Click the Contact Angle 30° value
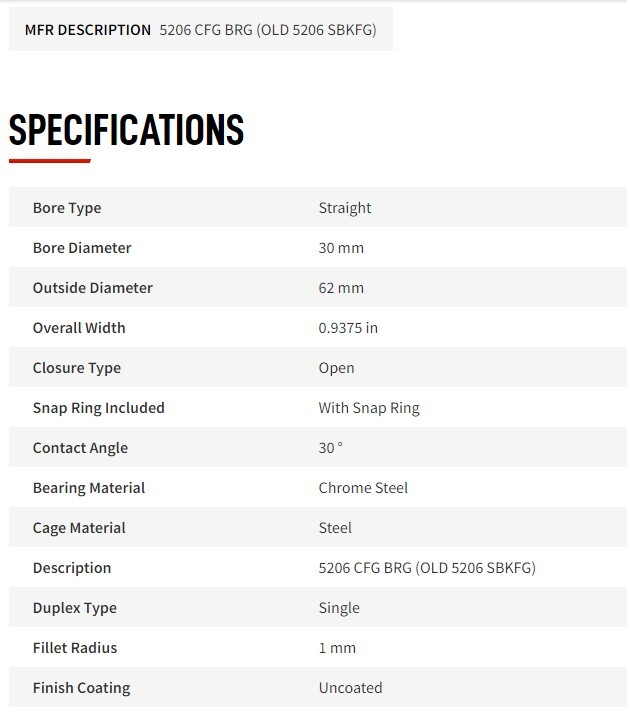 tap(330, 448)
